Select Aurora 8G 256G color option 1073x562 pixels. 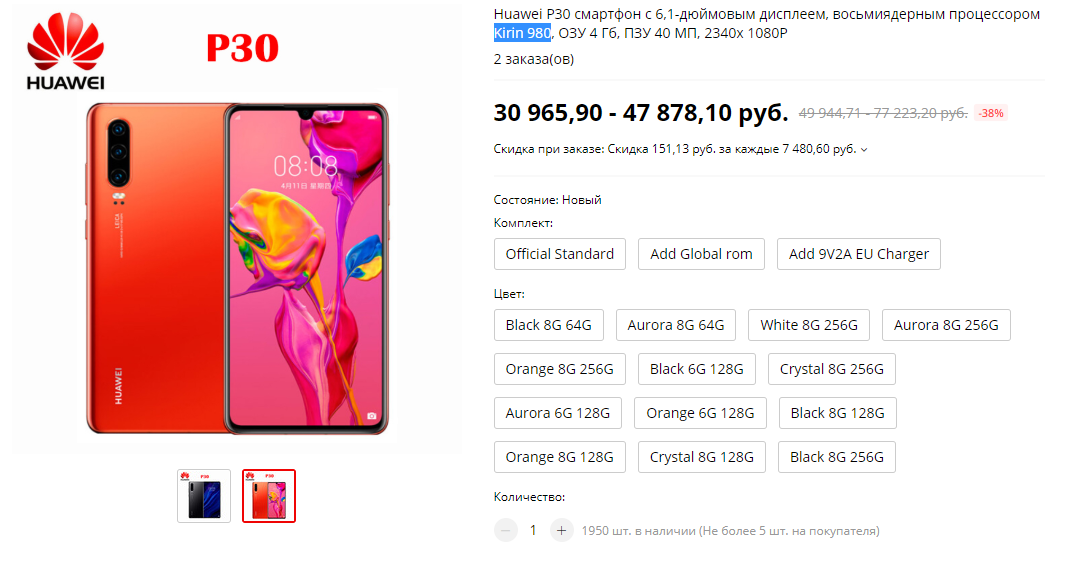click(946, 325)
